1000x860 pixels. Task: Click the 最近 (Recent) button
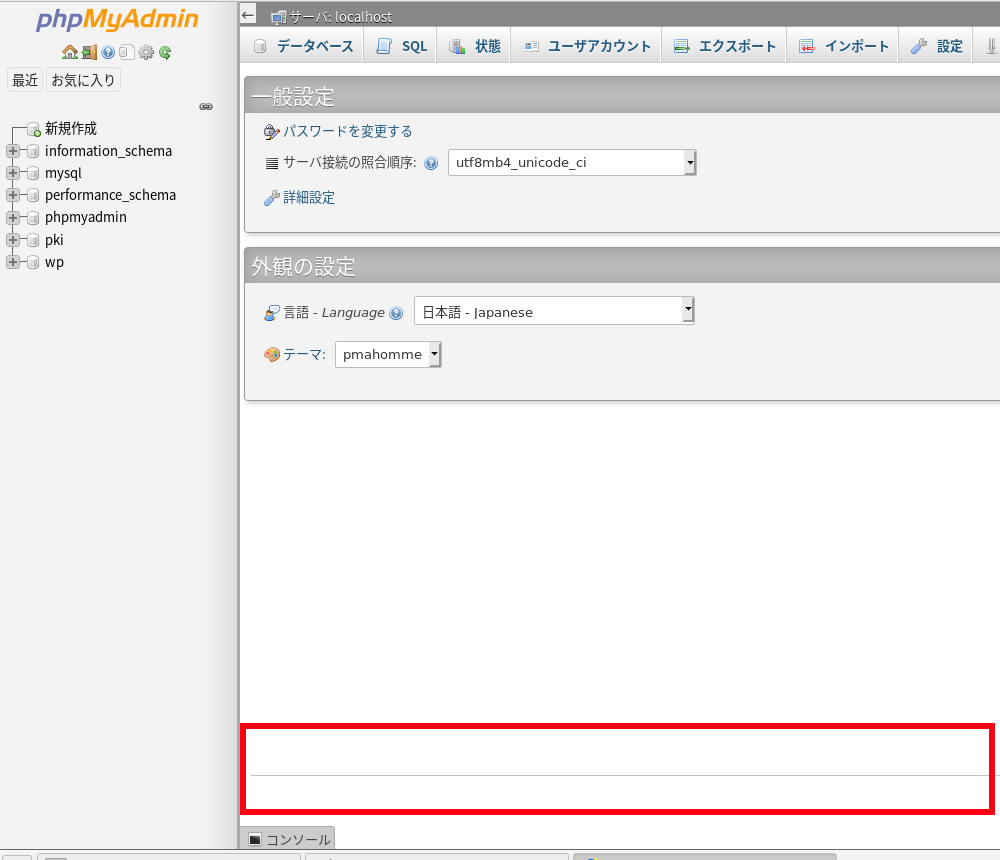click(x=25, y=80)
